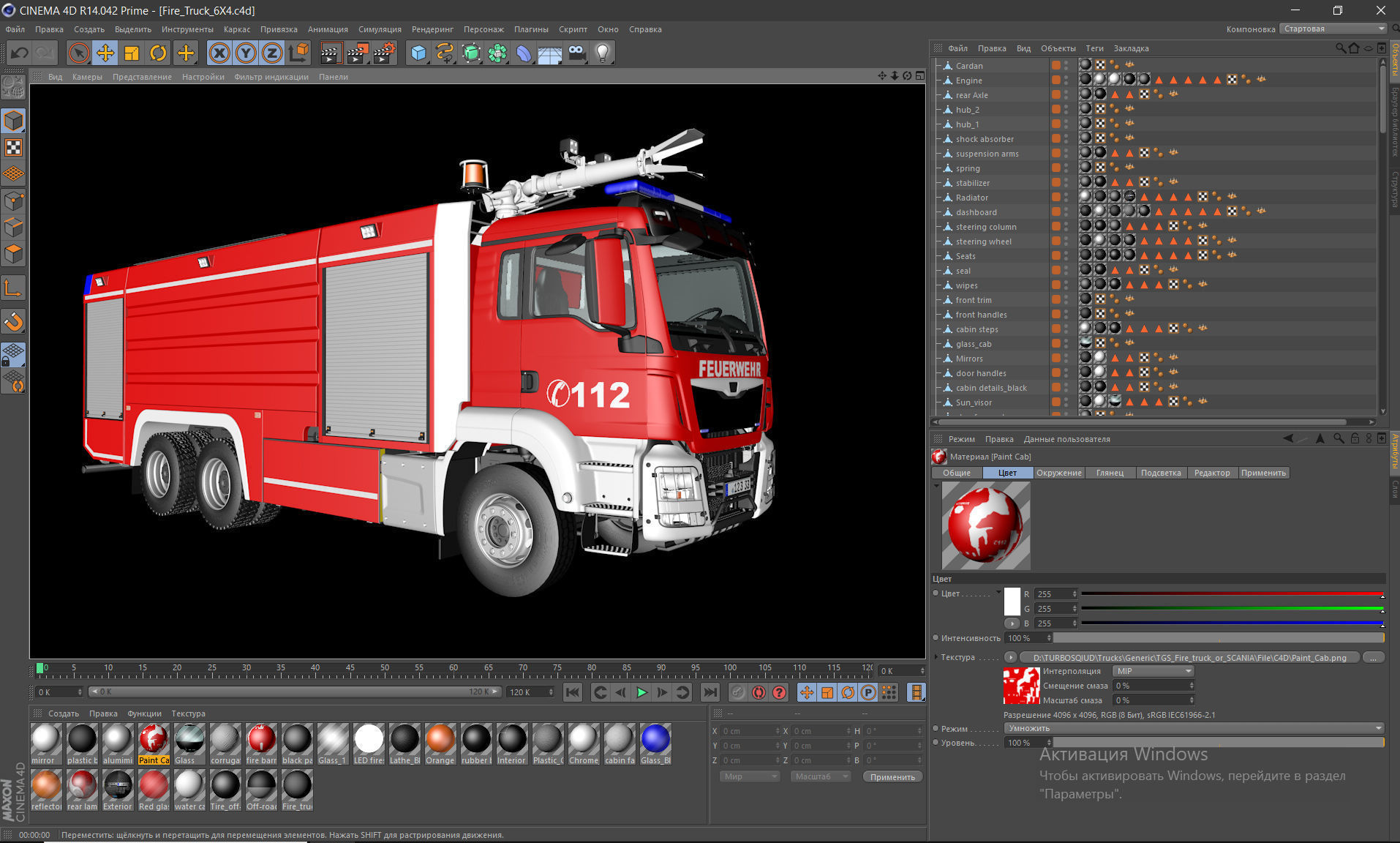Viewport: 1400px width, 843px height.
Task: Open the Плагины menu
Action: click(531, 29)
